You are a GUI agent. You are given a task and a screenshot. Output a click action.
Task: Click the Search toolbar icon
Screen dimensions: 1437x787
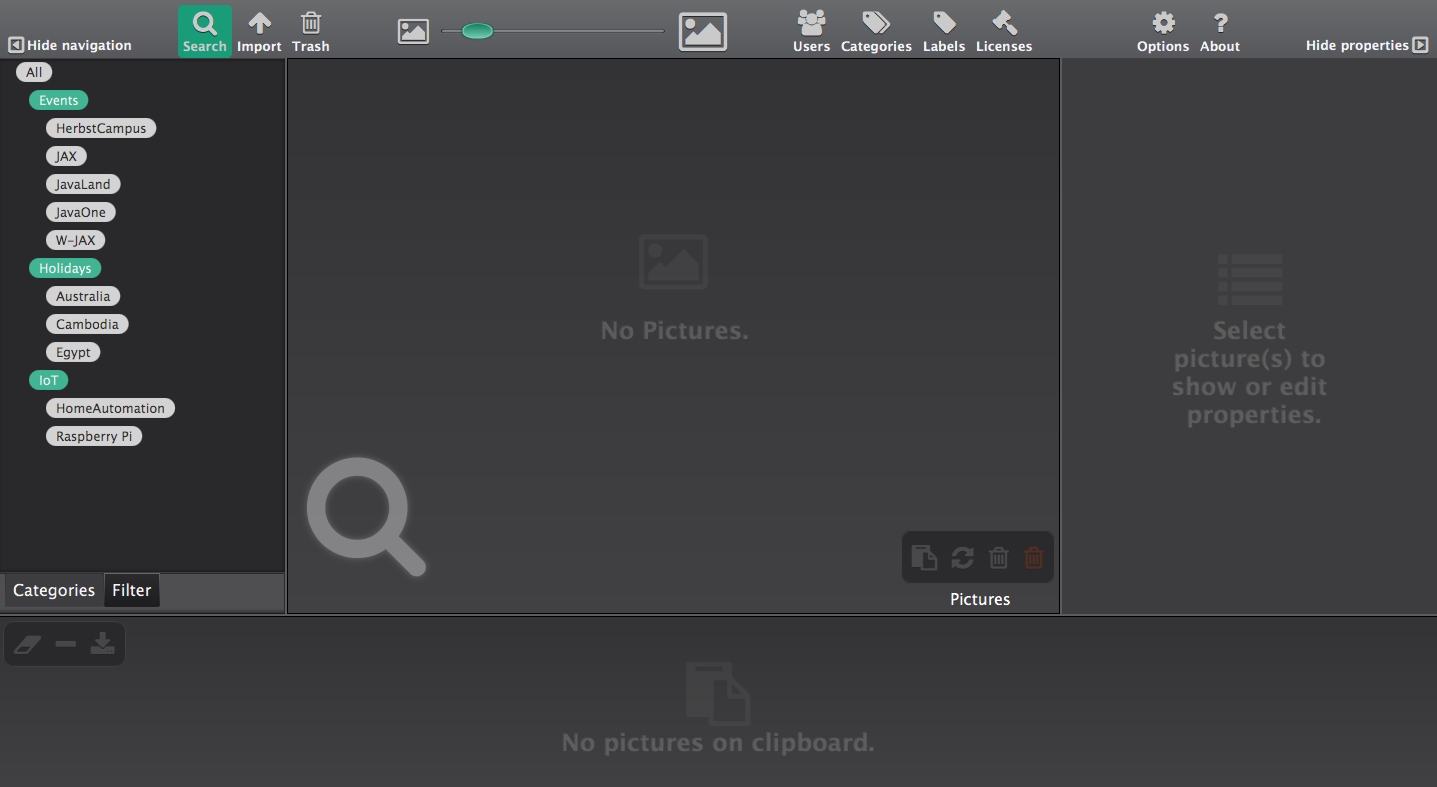pyautogui.click(x=205, y=31)
